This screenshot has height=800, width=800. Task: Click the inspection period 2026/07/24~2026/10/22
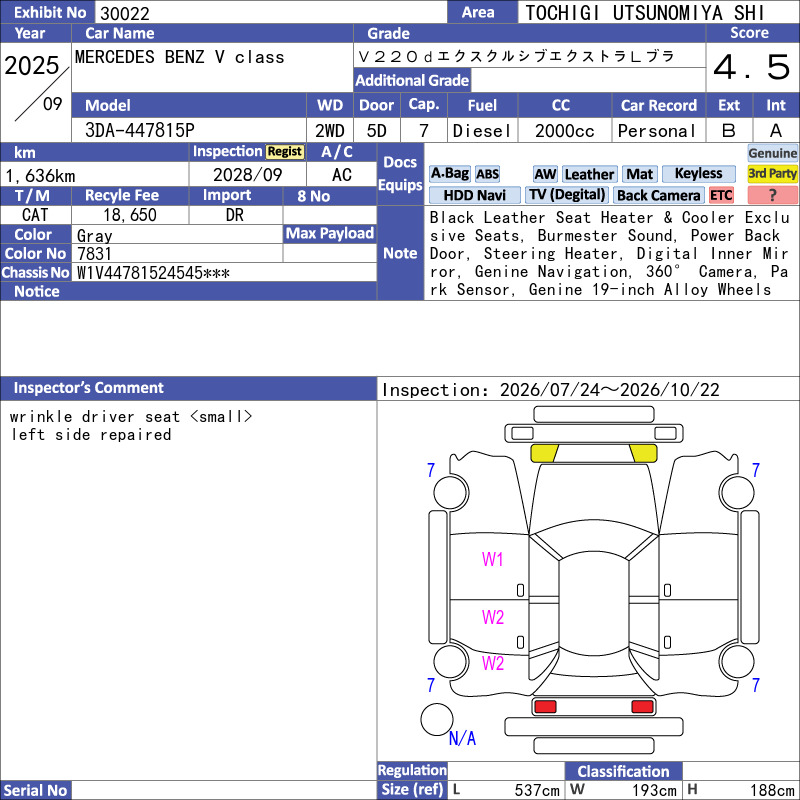pyautogui.click(x=610, y=390)
